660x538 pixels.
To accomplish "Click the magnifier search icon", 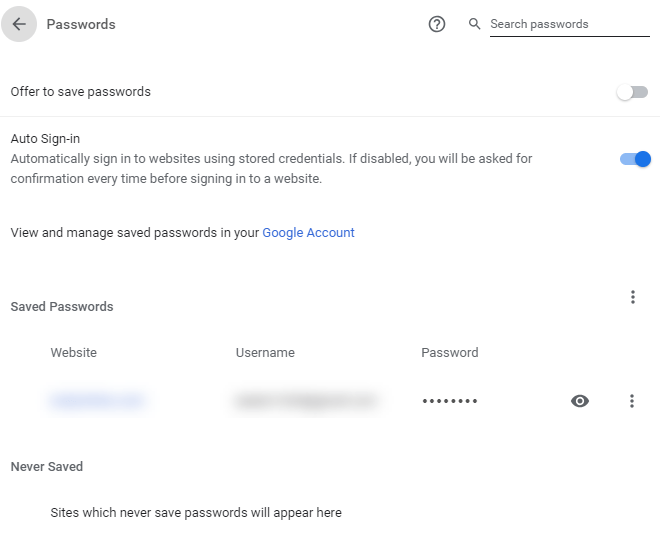I will pyautogui.click(x=474, y=24).
